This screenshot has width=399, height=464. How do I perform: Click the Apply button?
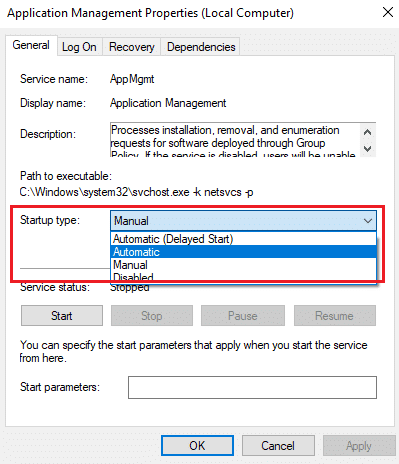(359, 446)
